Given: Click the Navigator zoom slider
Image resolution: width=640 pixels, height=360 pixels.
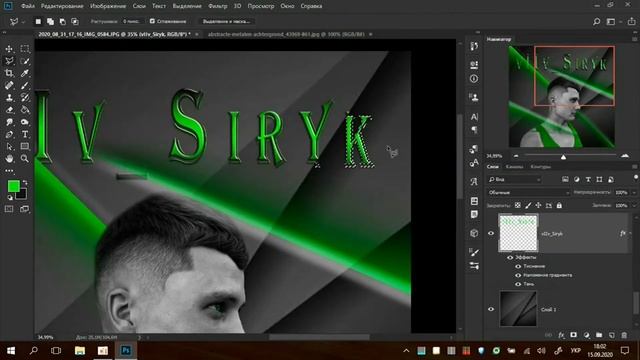Looking at the screenshot, I should 563,157.
